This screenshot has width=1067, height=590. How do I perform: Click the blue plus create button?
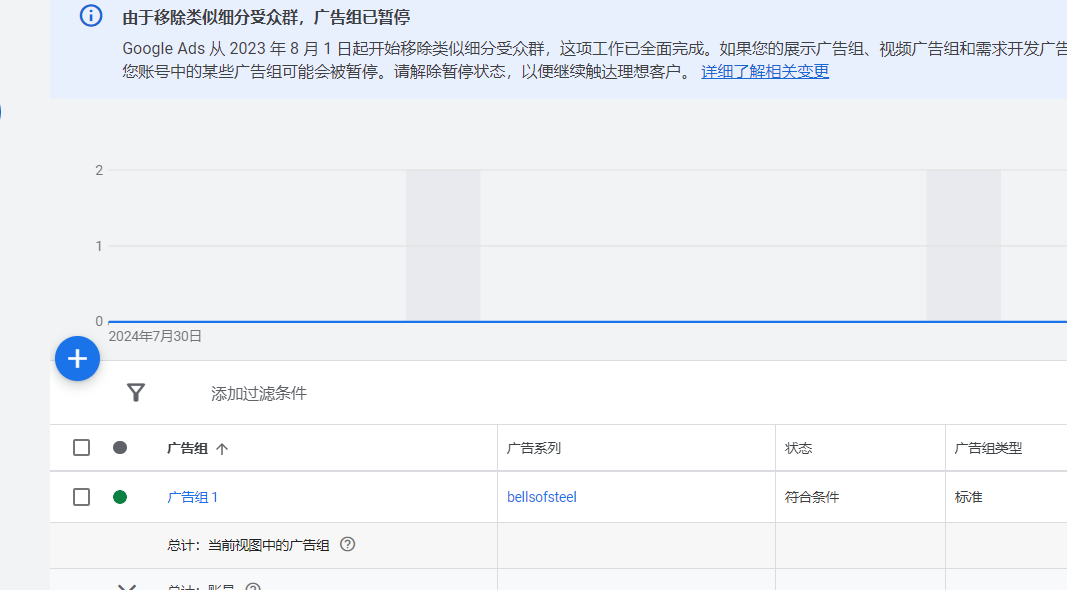(x=77, y=359)
